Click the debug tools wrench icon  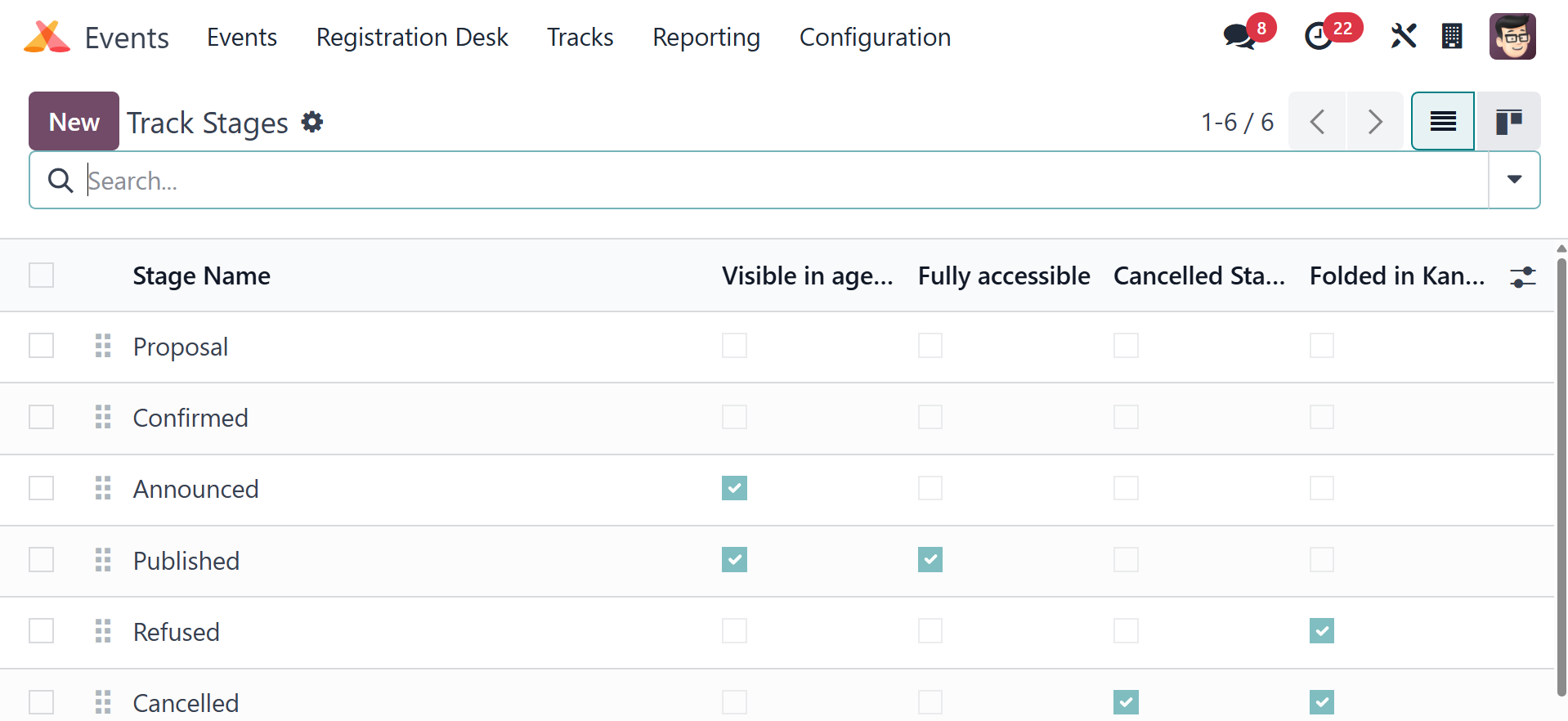[1403, 36]
